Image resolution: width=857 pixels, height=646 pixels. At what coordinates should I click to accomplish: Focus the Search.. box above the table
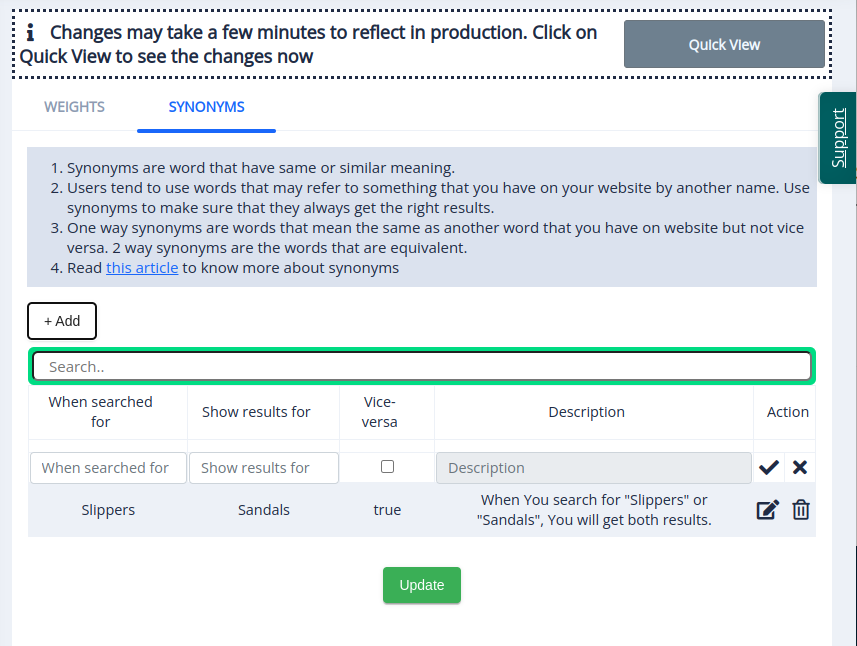coord(421,367)
